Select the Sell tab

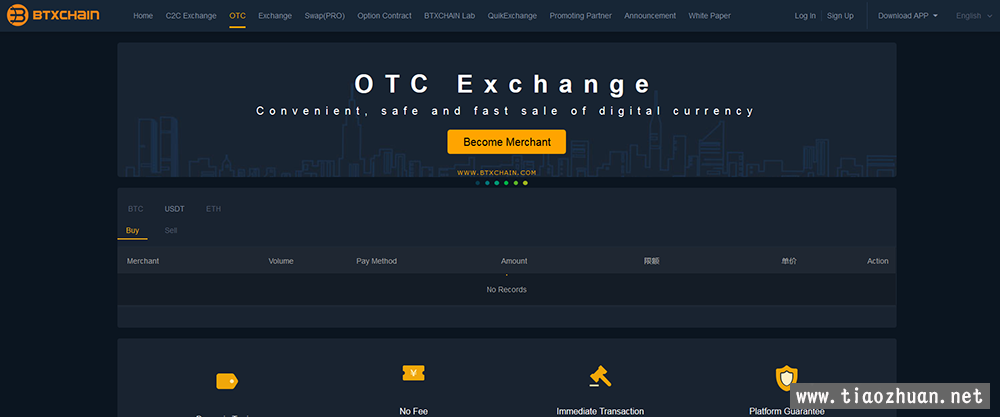171,231
